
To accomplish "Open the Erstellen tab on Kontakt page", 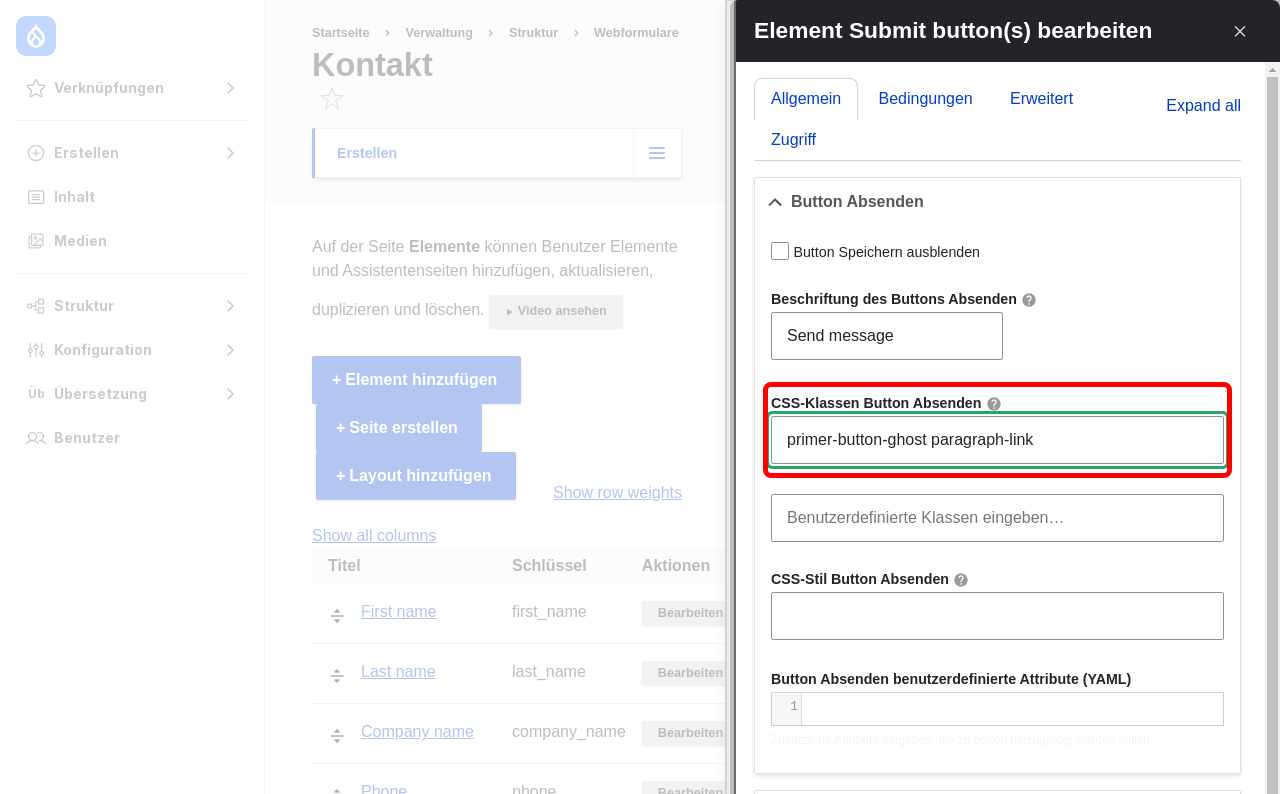I will (367, 153).
